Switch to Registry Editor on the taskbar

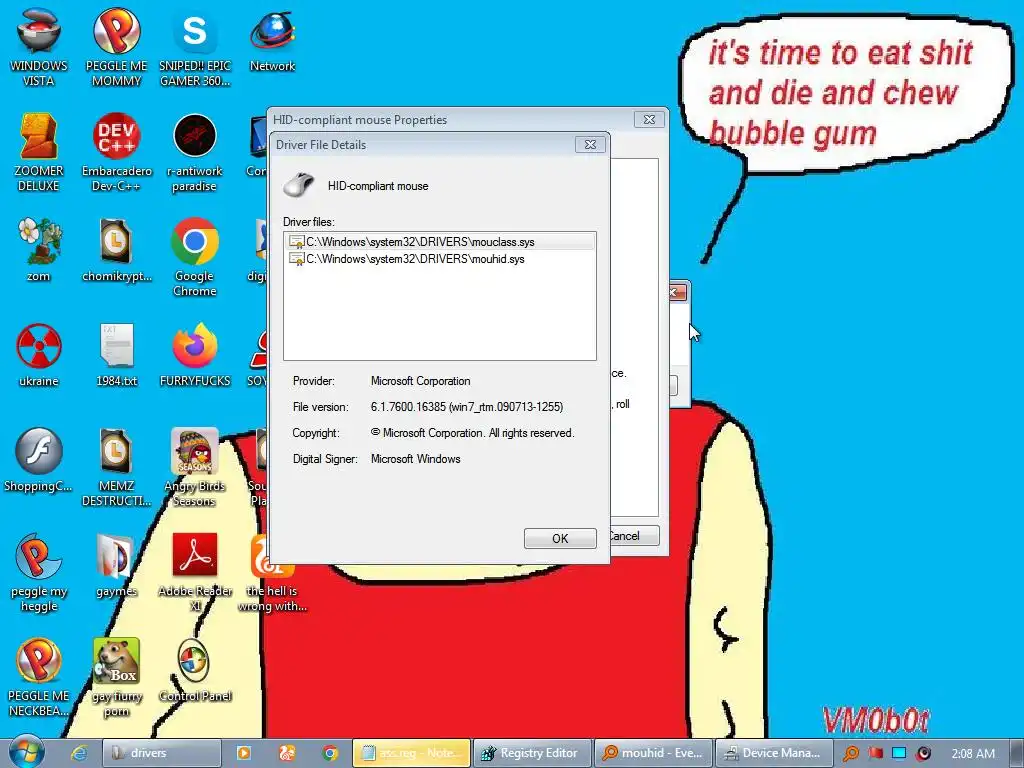click(532, 753)
